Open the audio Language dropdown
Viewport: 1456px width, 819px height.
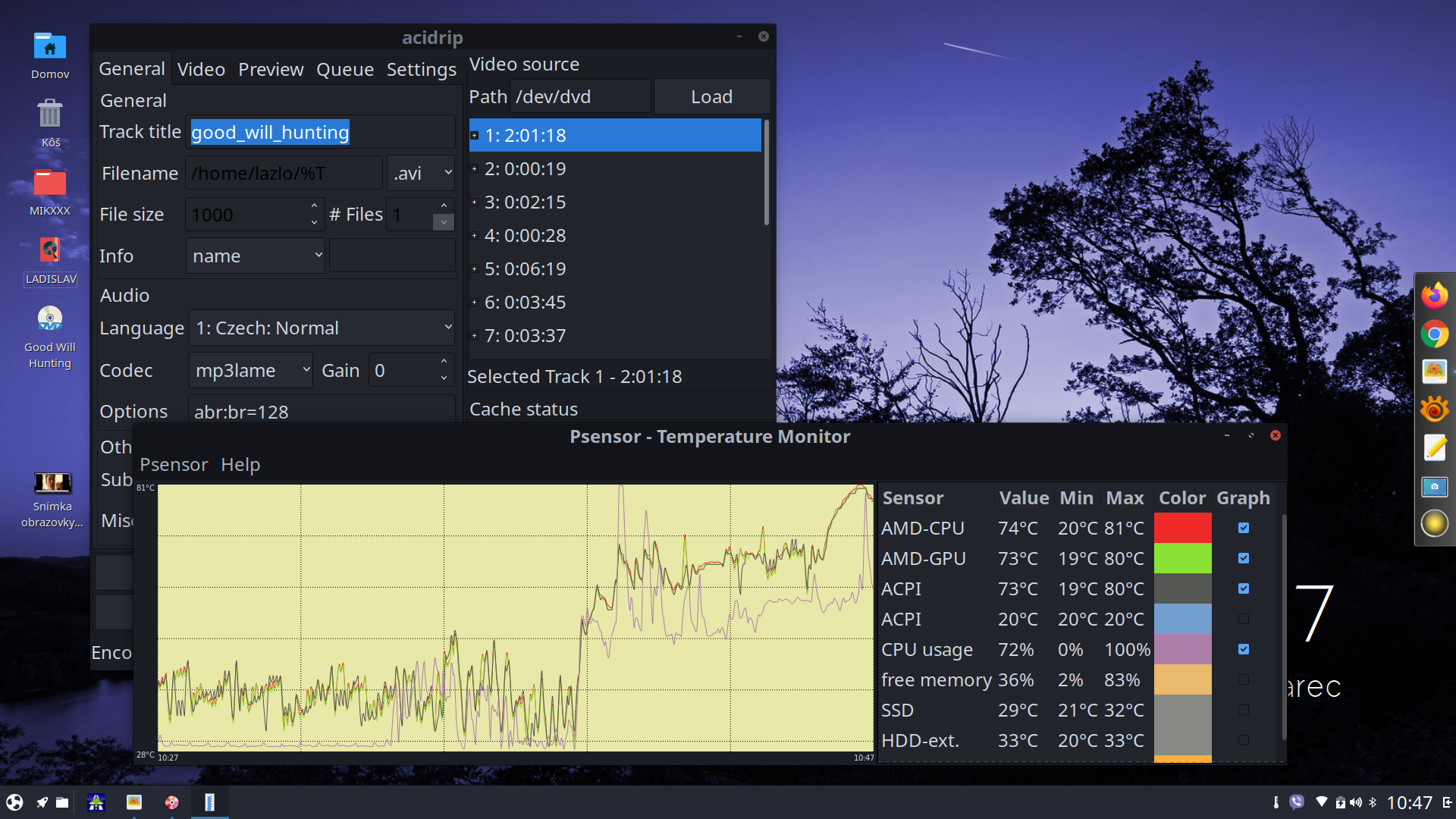(x=322, y=328)
